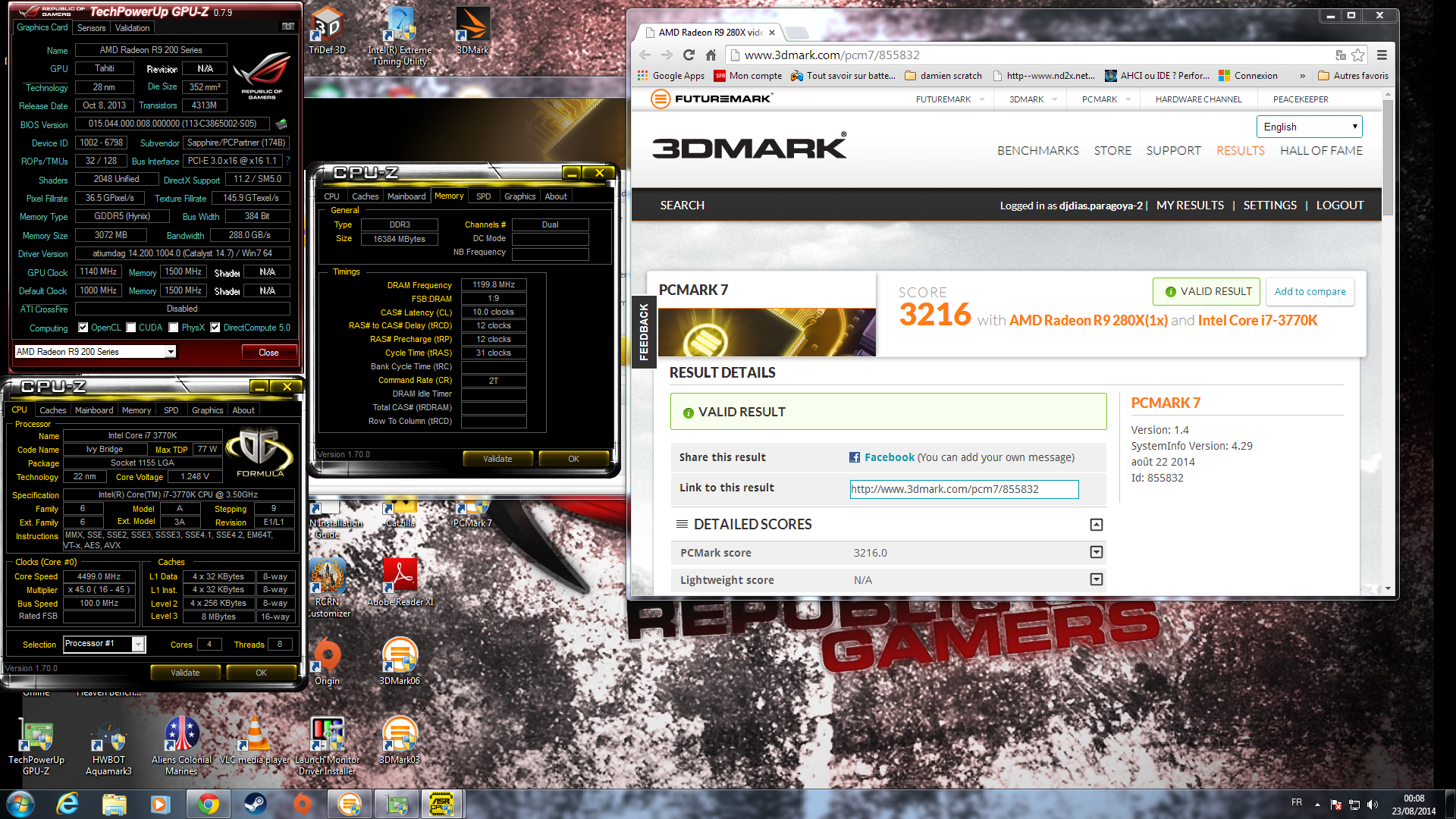Click the 3DMARK logo on the page
Screen dimensions: 1456x819
tap(749, 146)
